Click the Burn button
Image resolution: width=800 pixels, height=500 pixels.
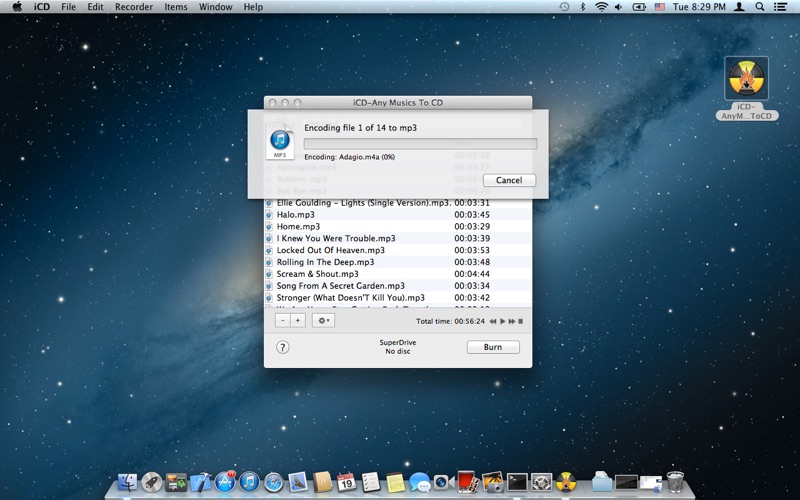point(493,347)
